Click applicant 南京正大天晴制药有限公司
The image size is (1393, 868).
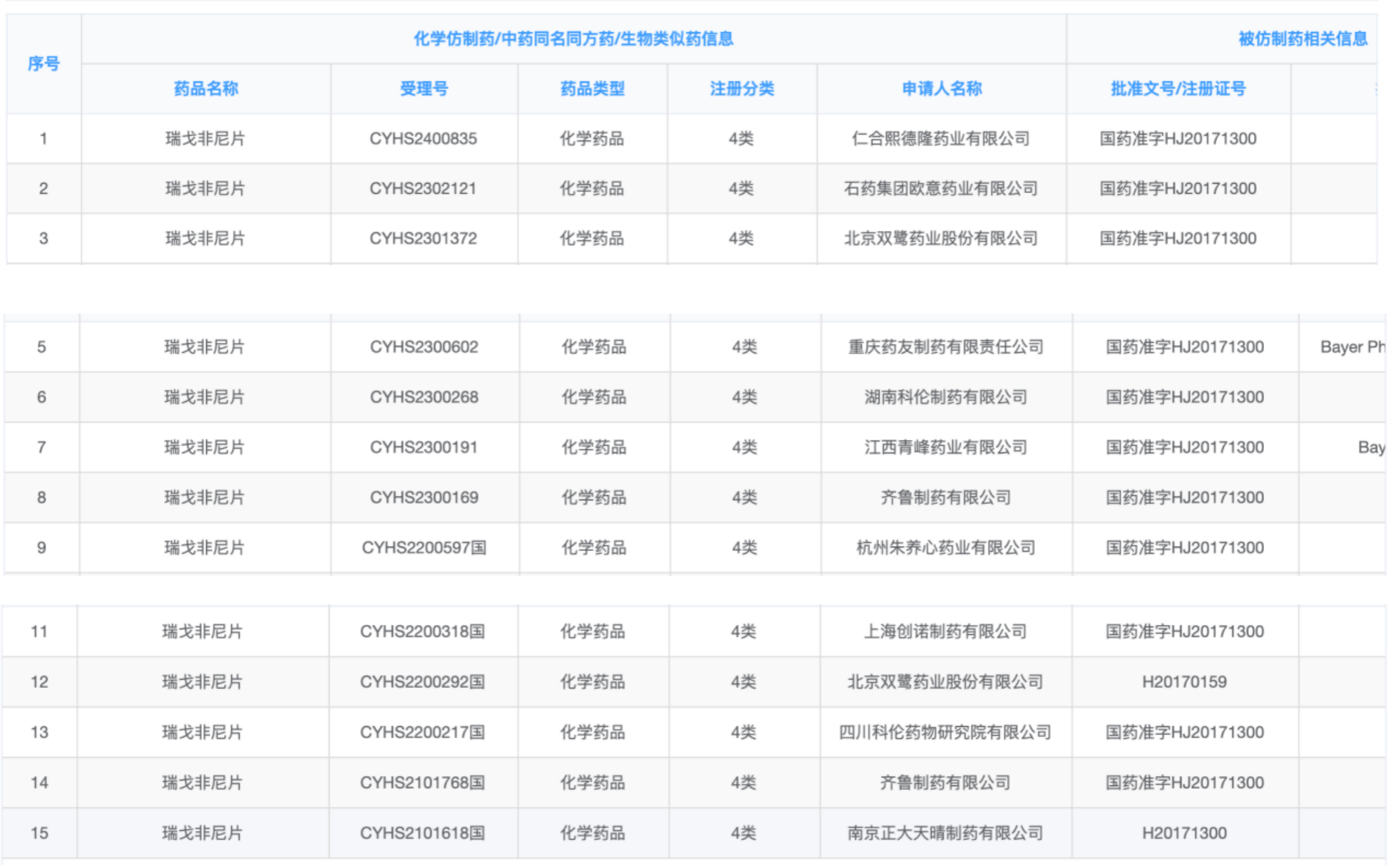(945, 833)
